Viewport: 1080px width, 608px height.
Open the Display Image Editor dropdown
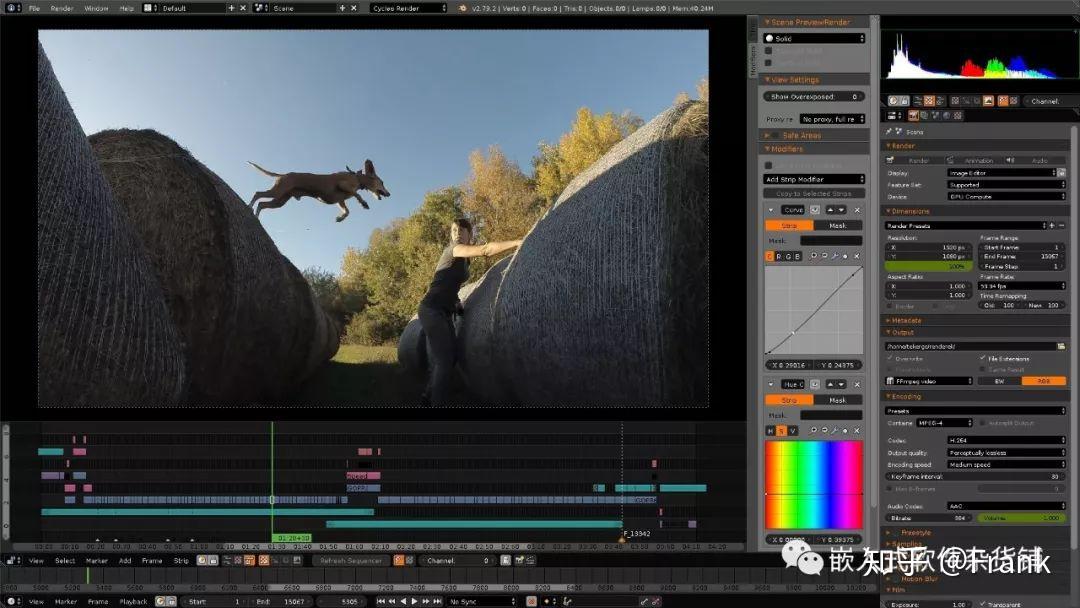(1002, 173)
